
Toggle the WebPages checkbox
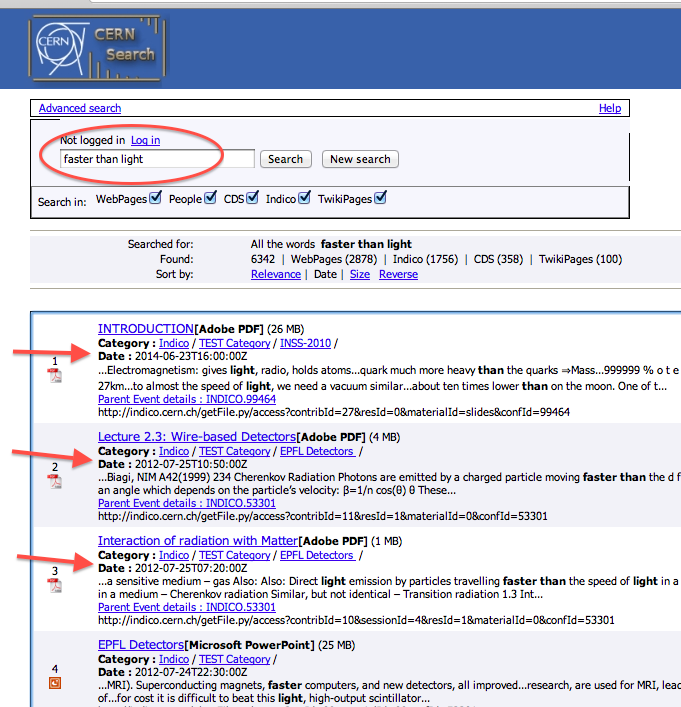[155, 197]
